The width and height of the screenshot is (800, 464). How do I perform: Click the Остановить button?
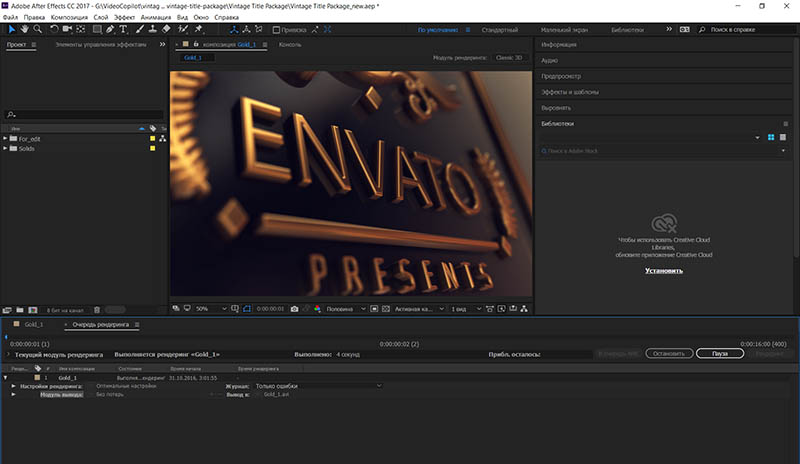669,353
